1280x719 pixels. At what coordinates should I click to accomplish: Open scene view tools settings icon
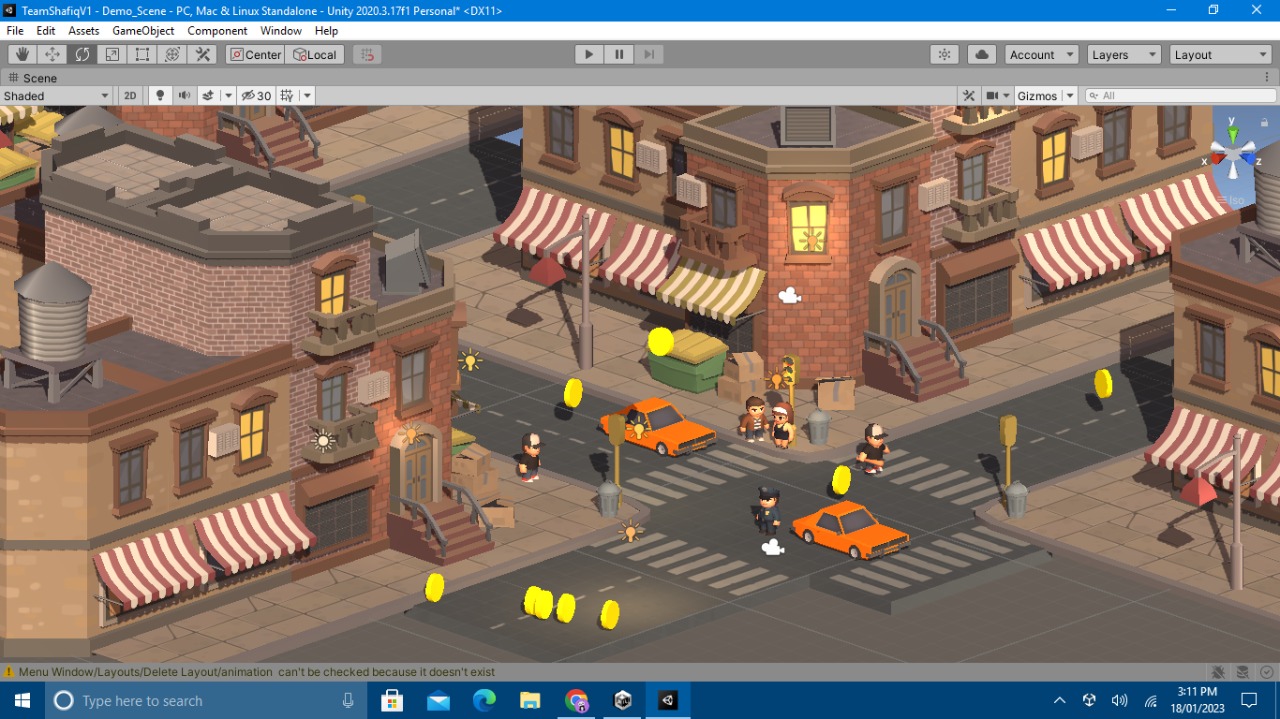pos(968,96)
